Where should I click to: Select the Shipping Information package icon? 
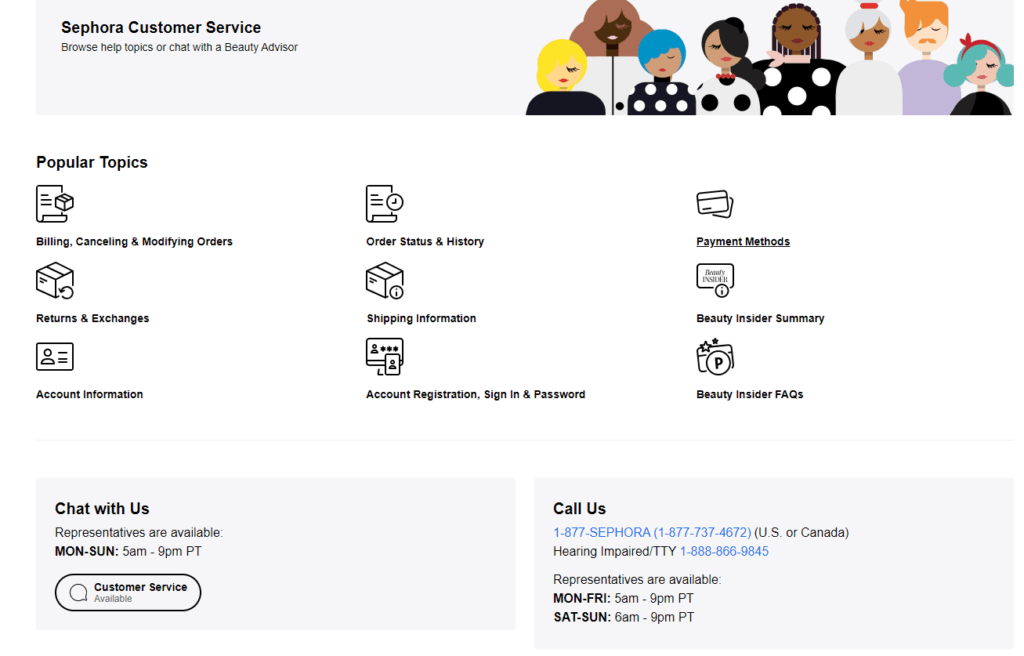pos(385,280)
